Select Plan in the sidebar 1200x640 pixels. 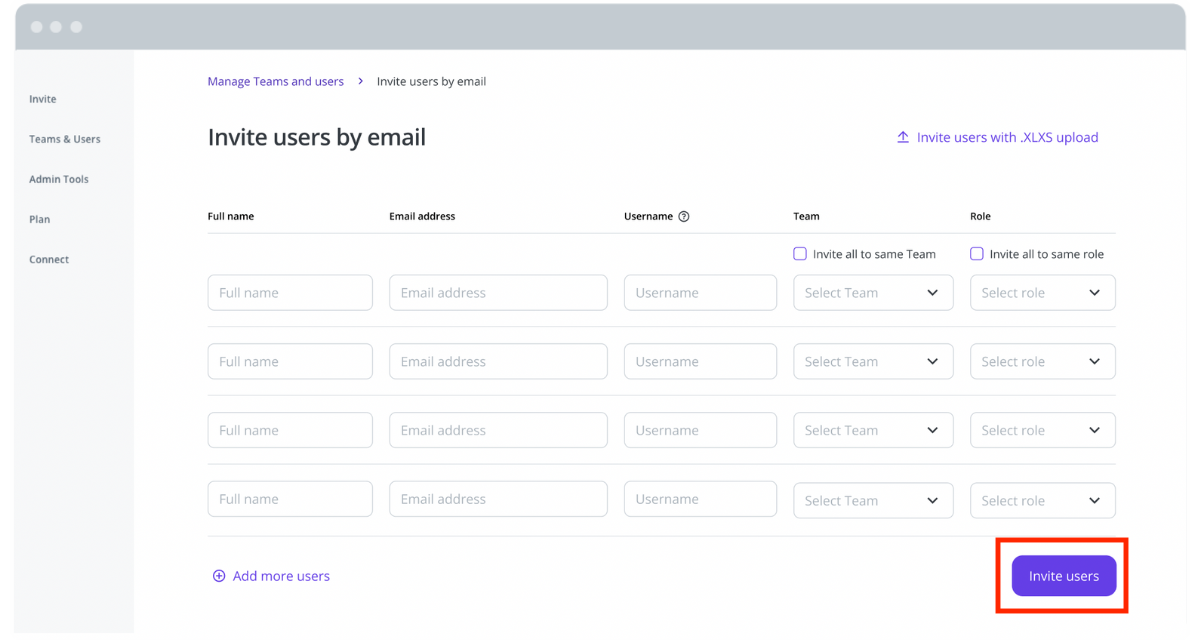click(x=40, y=219)
